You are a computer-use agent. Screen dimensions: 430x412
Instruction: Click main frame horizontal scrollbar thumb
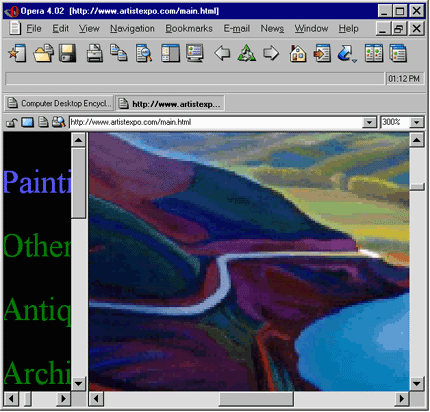tap(256, 399)
